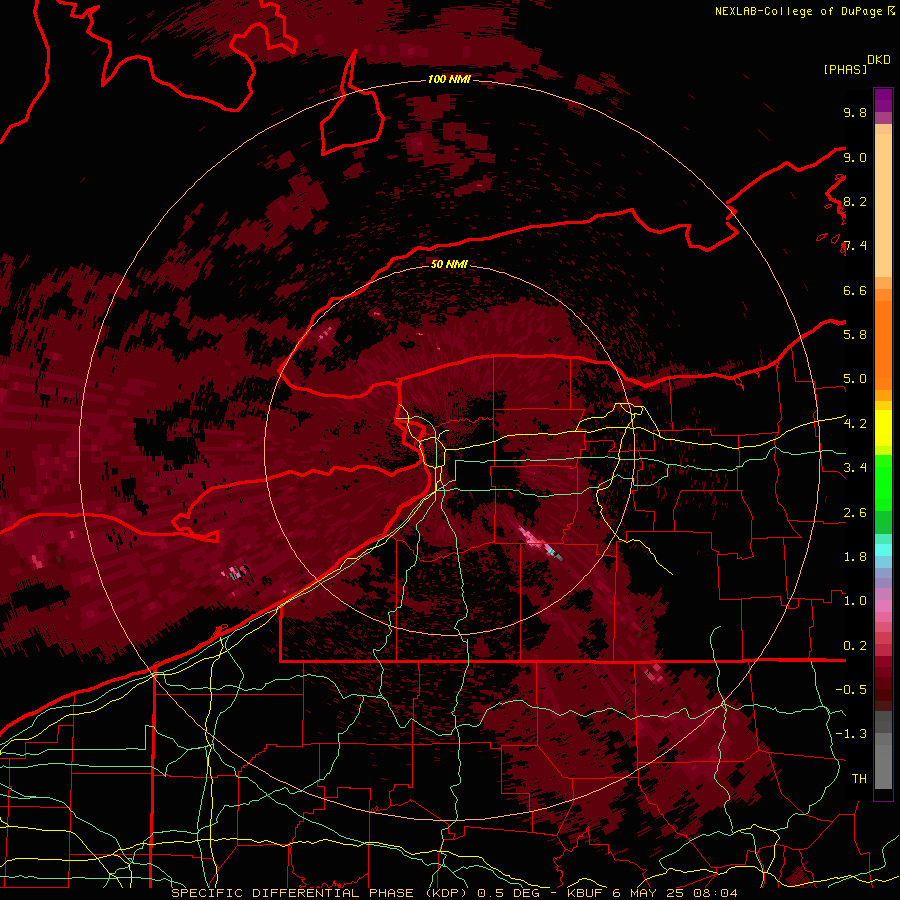
Task: Select the 1.8 scale value
Action: 855,557
